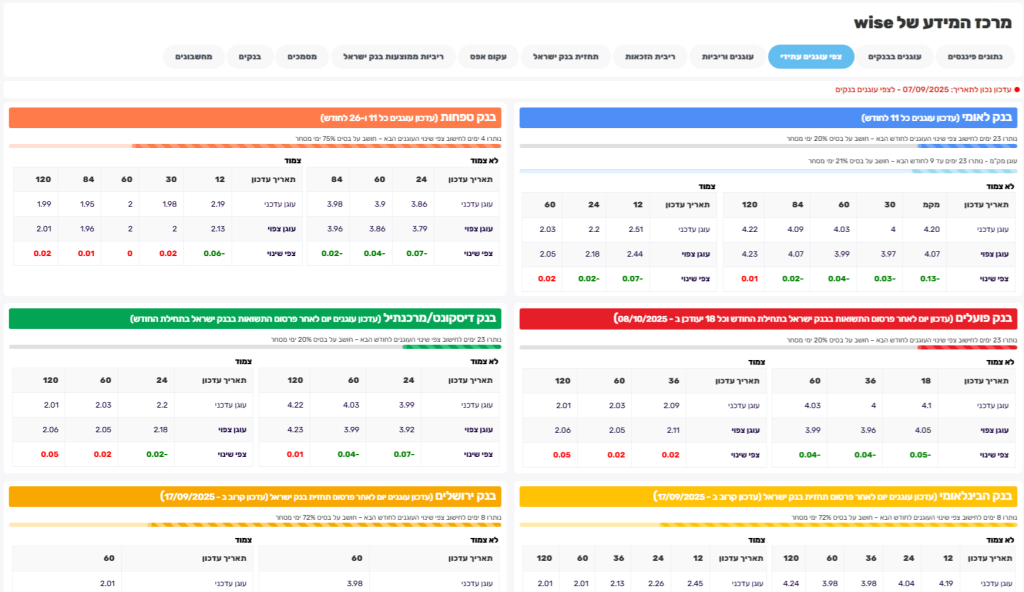Select the מסמכים tab
This screenshot has height=592, width=1024.
(x=302, y=57)
